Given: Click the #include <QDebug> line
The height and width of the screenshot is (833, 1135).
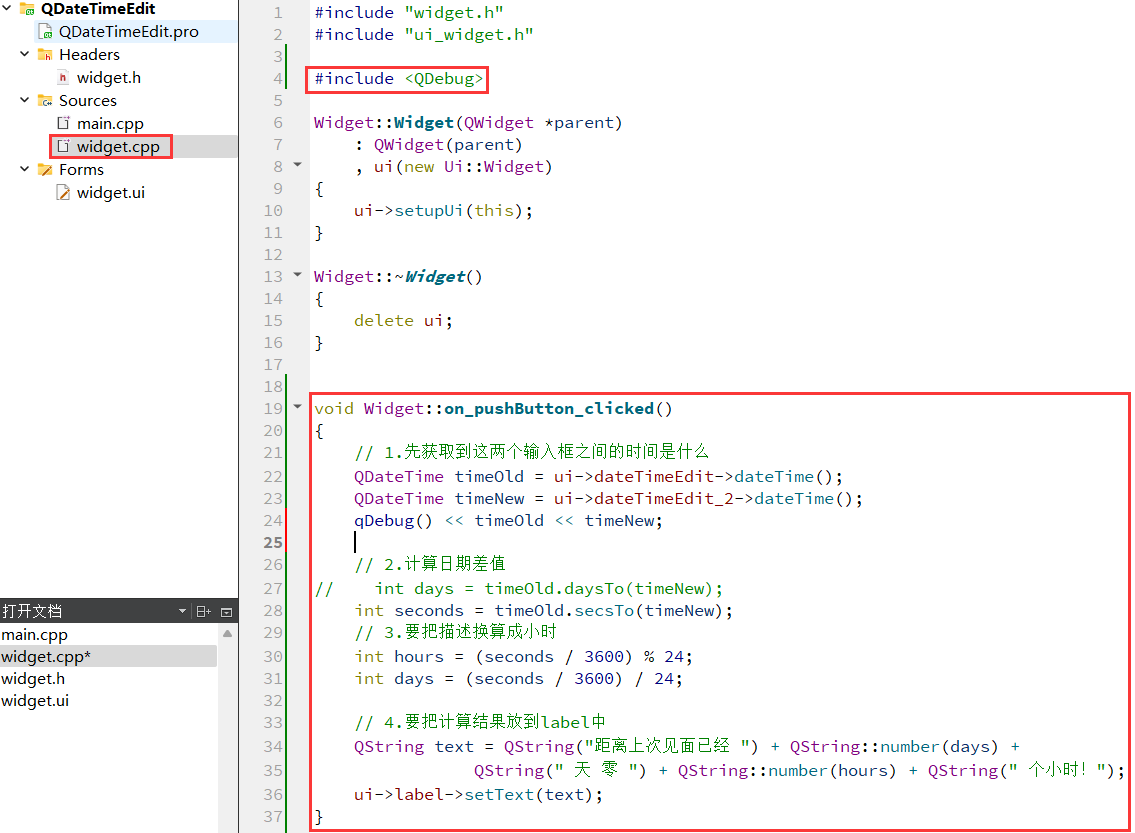Looking at the screenshot, I should click(x=398, y=79).
